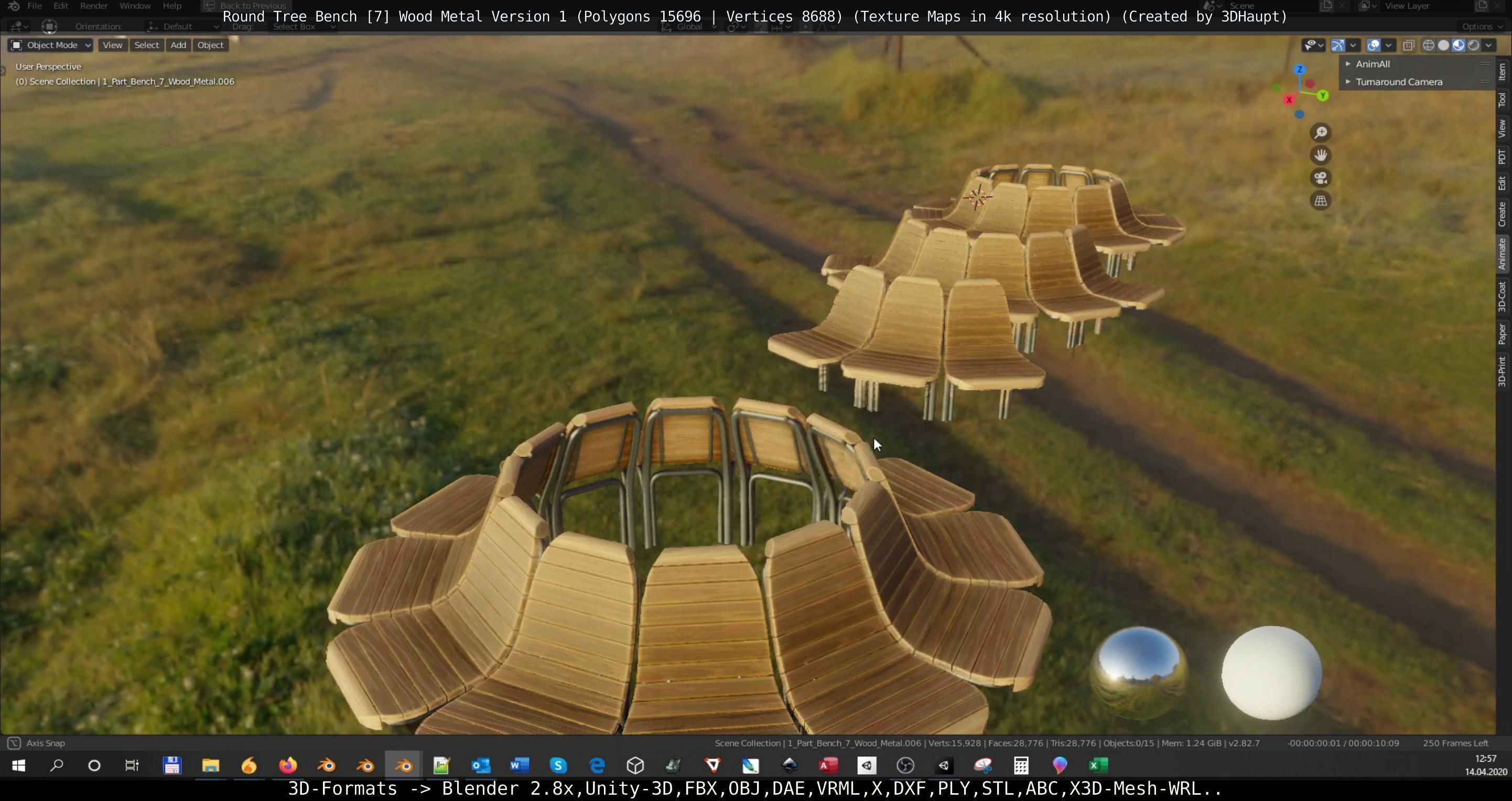Viewport: 1512px width, 801px height.
Task: Toggle X-ray mode
Action: 1408,45
